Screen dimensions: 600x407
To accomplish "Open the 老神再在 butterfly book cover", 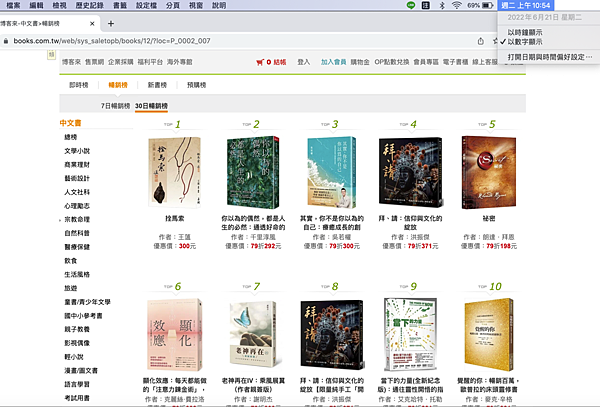I will (253, 333).
